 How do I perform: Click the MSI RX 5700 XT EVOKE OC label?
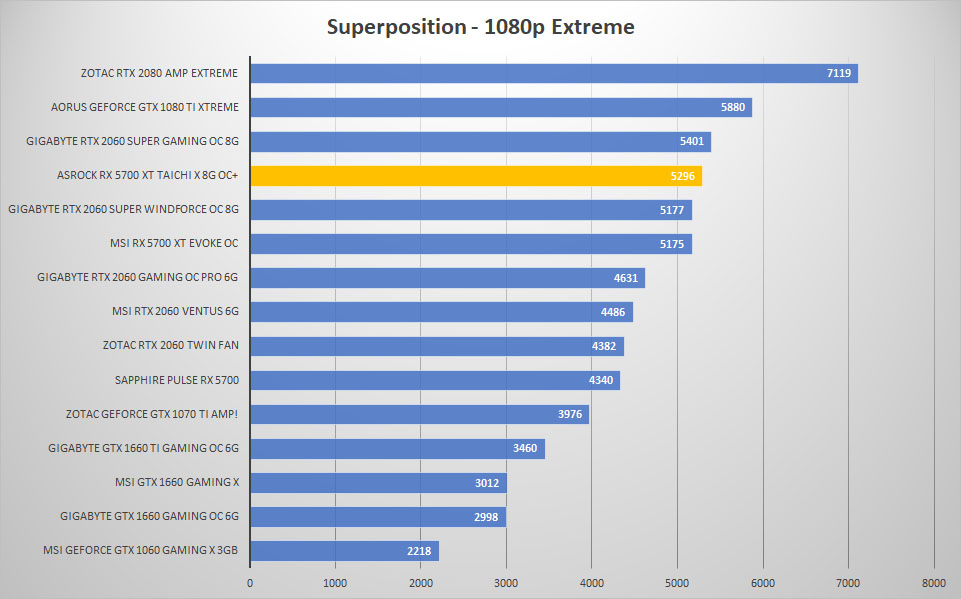point(174,243)
